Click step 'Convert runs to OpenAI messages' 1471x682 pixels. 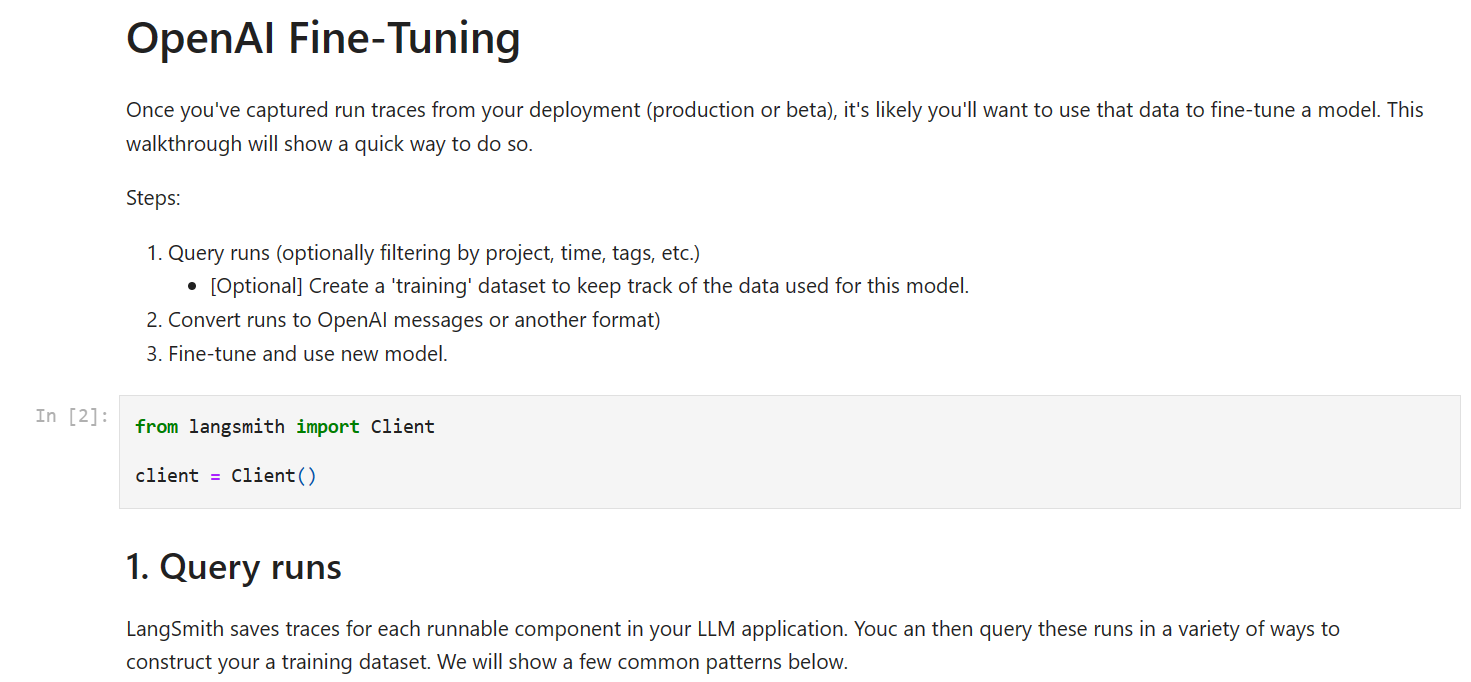click(413, 320)
